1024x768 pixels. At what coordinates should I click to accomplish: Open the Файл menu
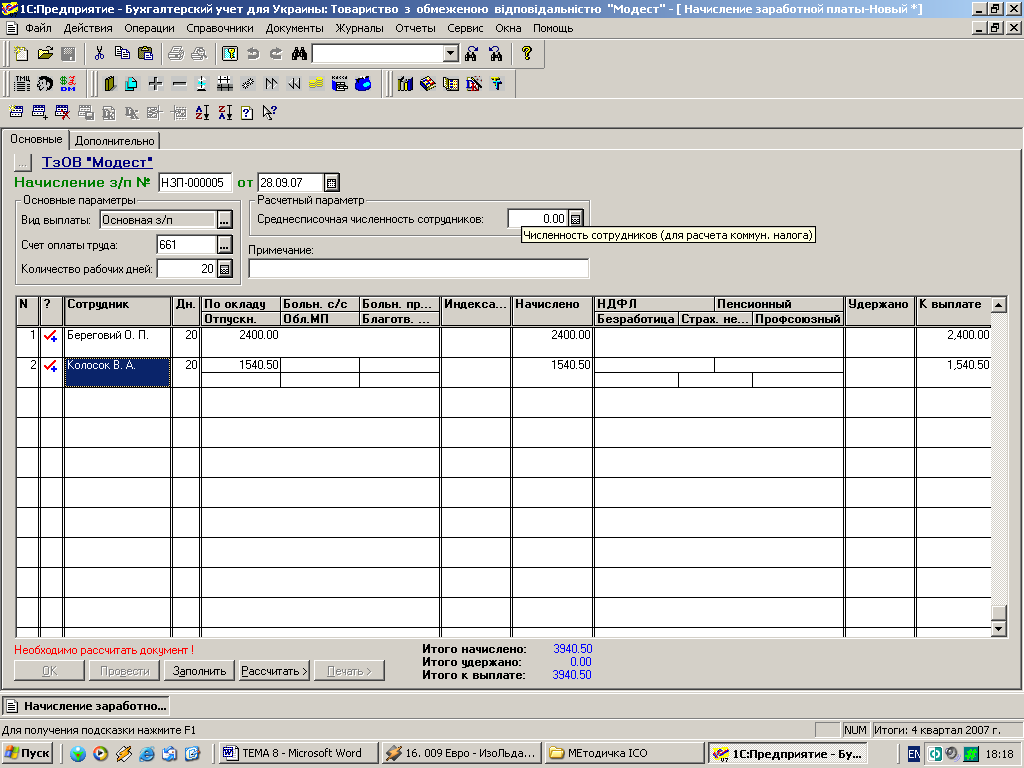(38, 28)
